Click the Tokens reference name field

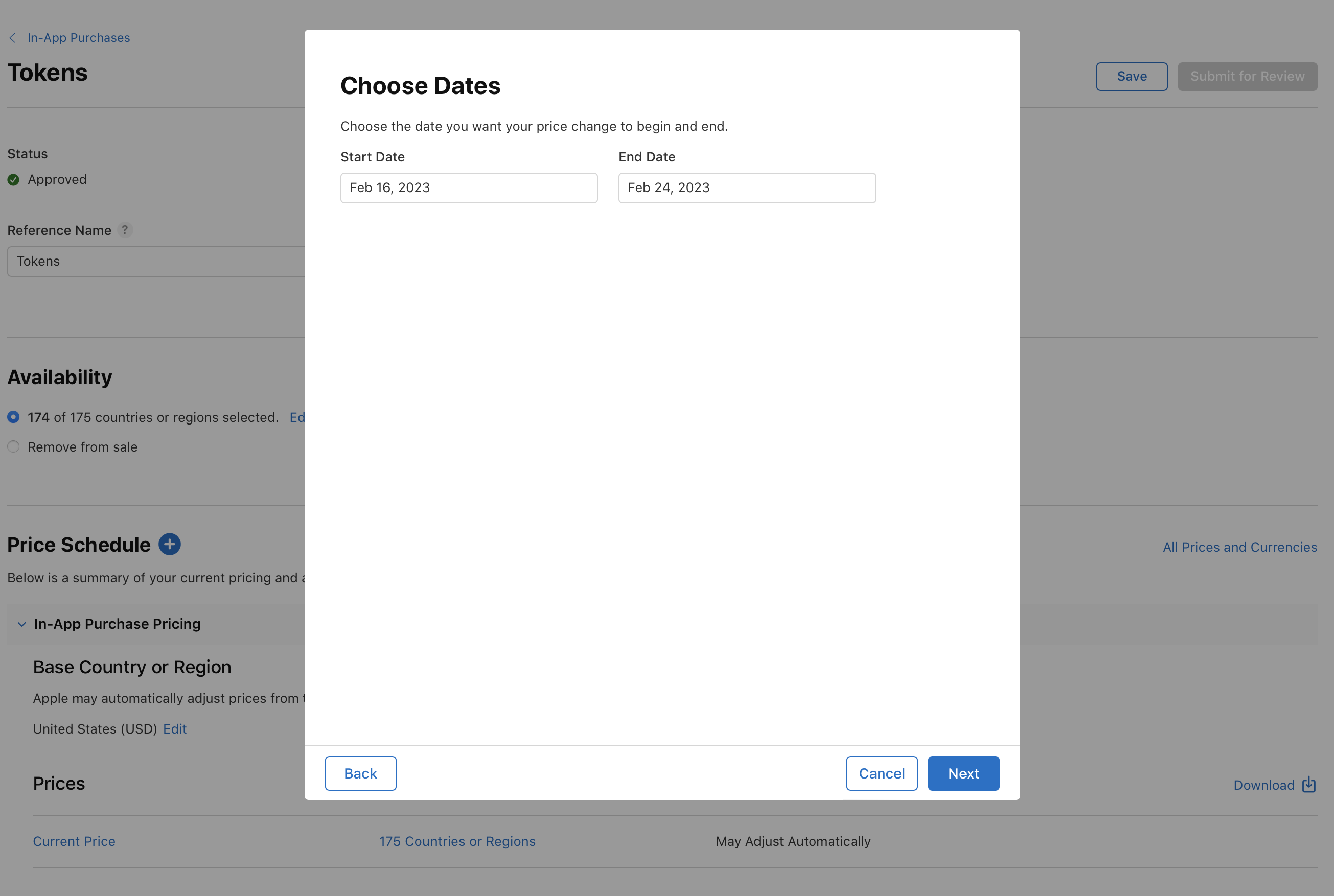(x=154, y=261)
